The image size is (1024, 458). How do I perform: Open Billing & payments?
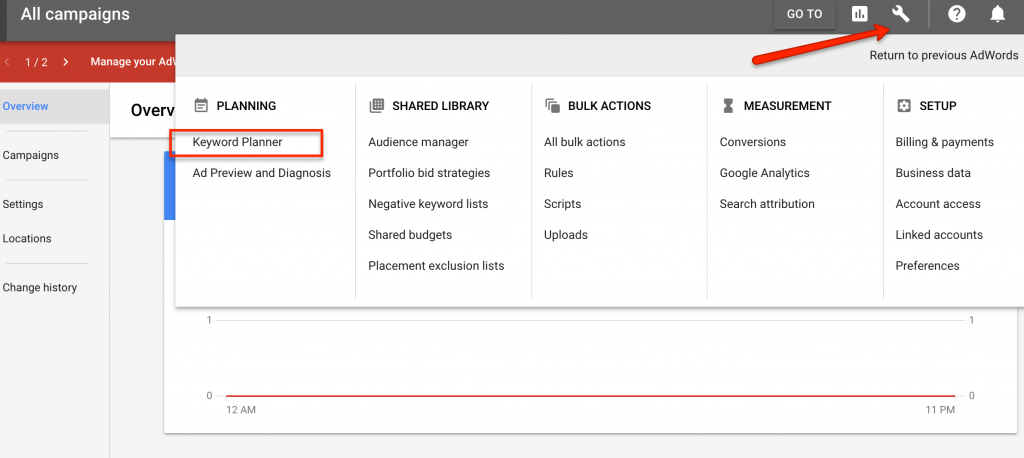pyautogui.click(x=944, y=142)
